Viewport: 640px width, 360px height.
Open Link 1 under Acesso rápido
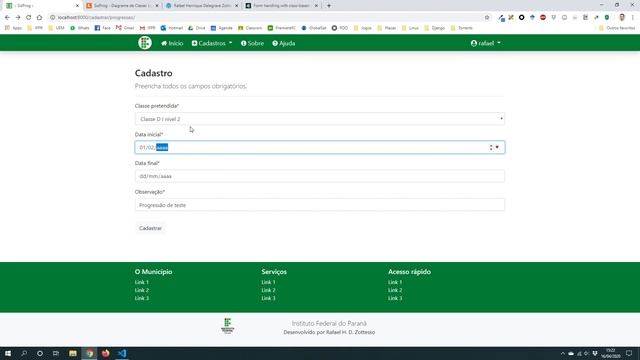click(395, 282)
